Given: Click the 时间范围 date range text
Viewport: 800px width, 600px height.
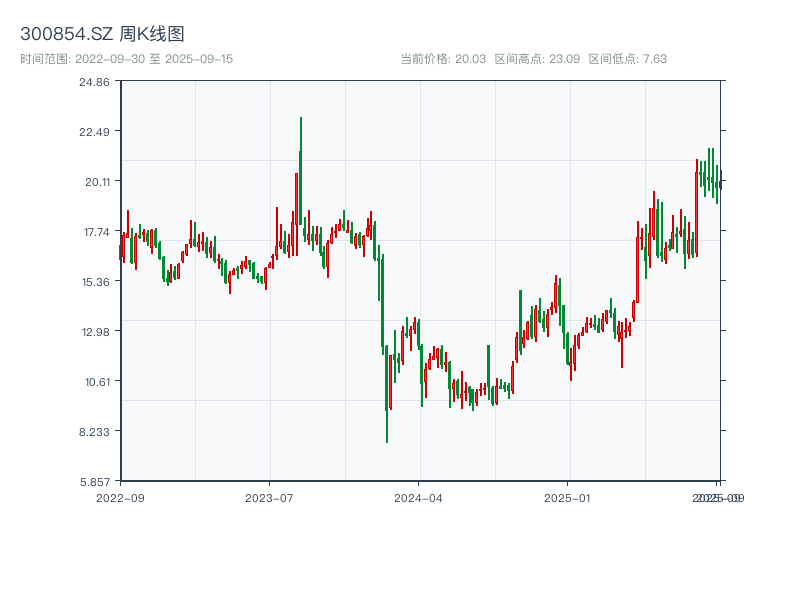Looking at the screenshot, I should (x=126, y=59).
